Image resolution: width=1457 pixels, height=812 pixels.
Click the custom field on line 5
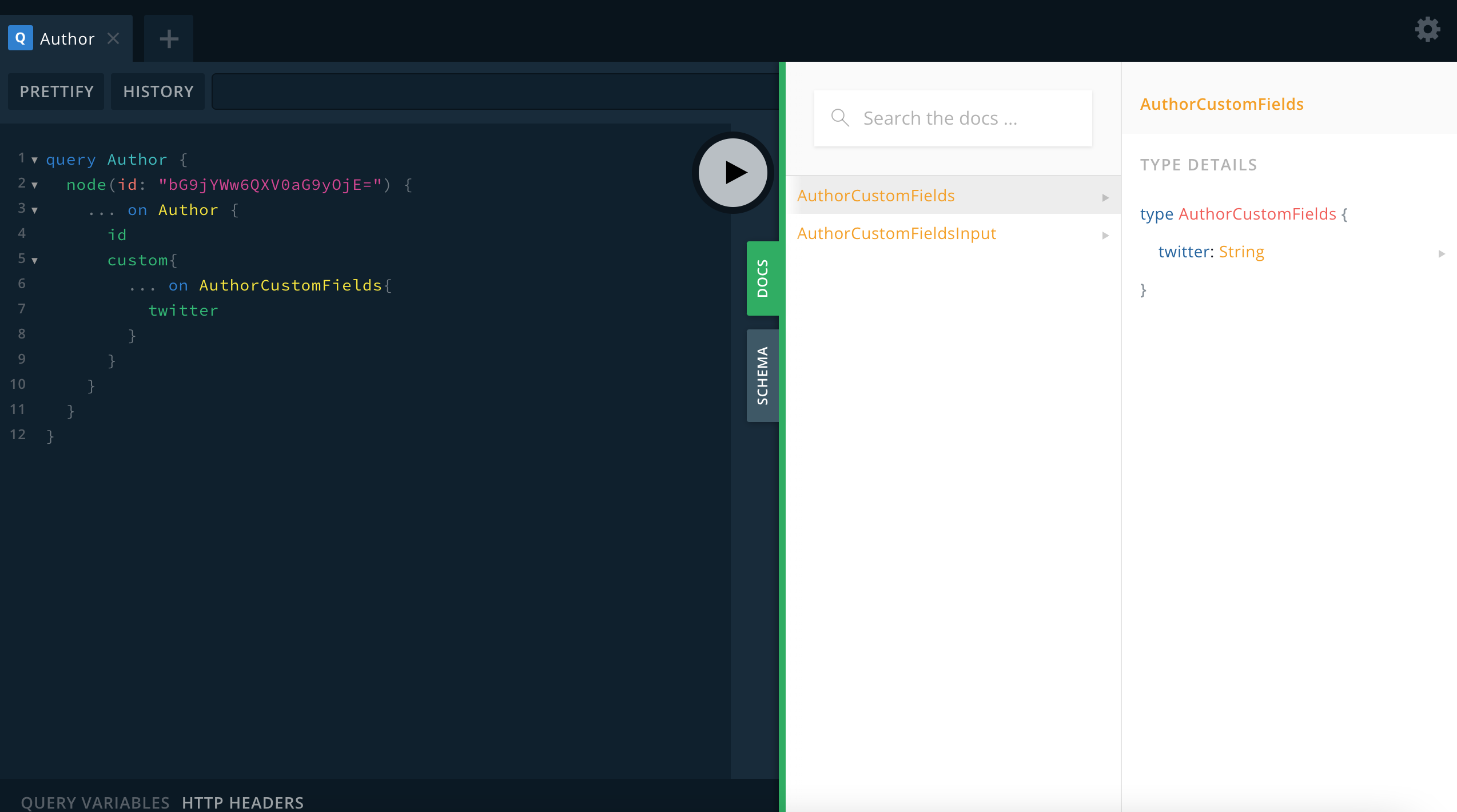(137, 260)
